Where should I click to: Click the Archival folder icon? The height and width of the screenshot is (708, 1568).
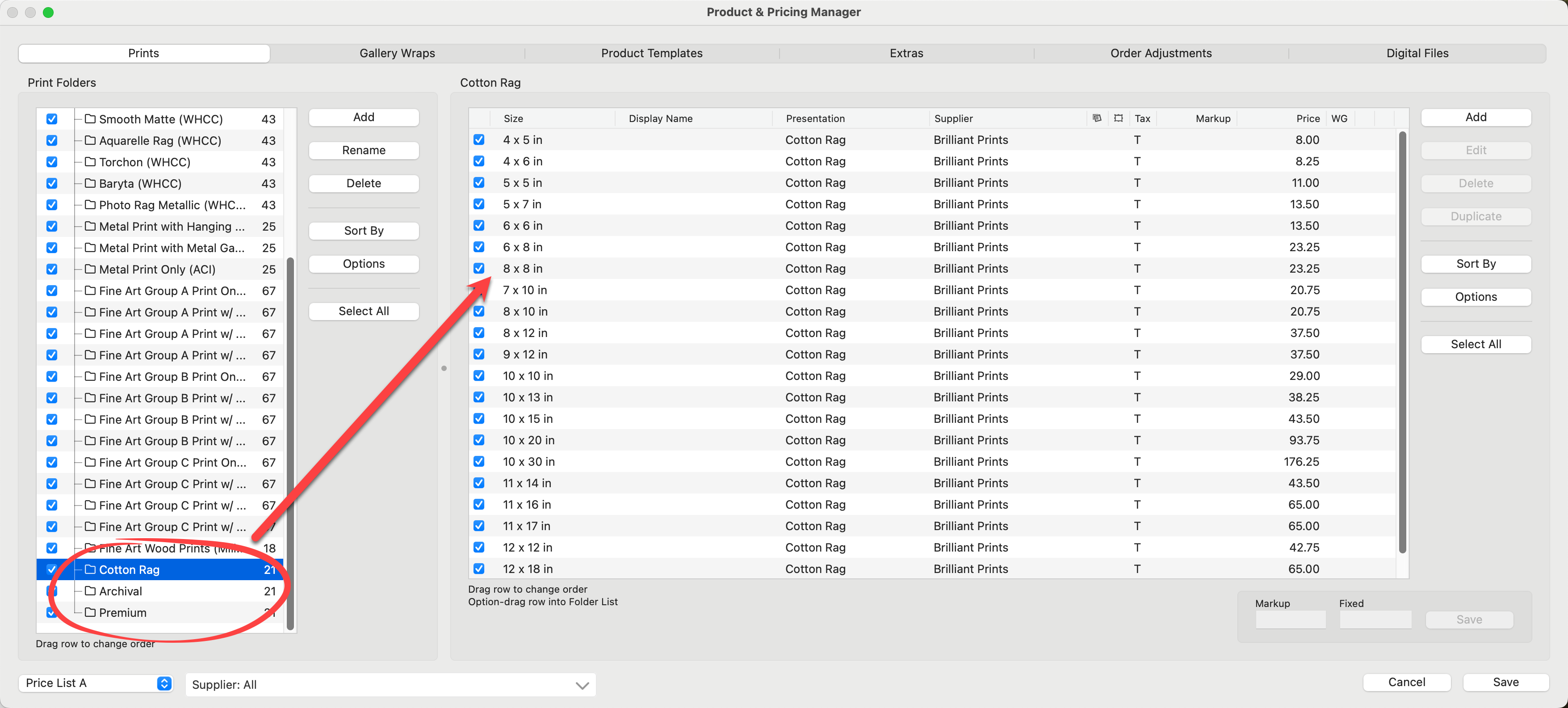click(x=90, y=590)
